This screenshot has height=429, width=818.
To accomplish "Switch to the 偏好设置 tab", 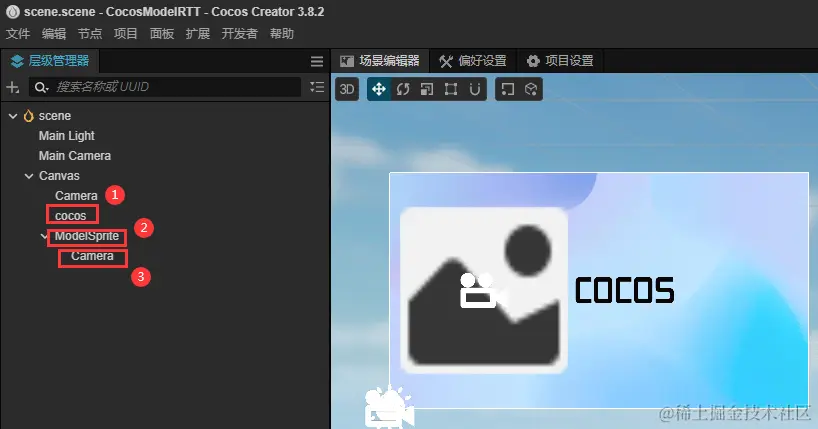I will (473, 61).
